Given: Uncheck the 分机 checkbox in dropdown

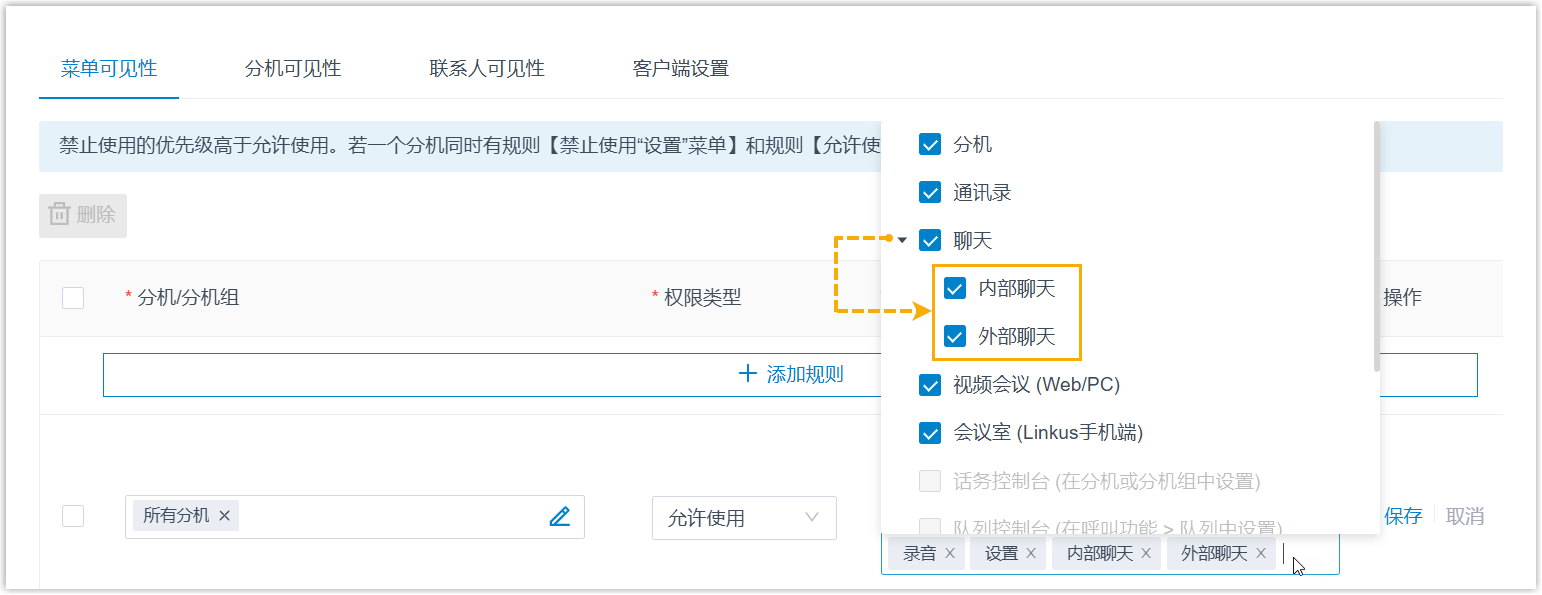Looking at the screenshot, I should [x=930, y=145].
